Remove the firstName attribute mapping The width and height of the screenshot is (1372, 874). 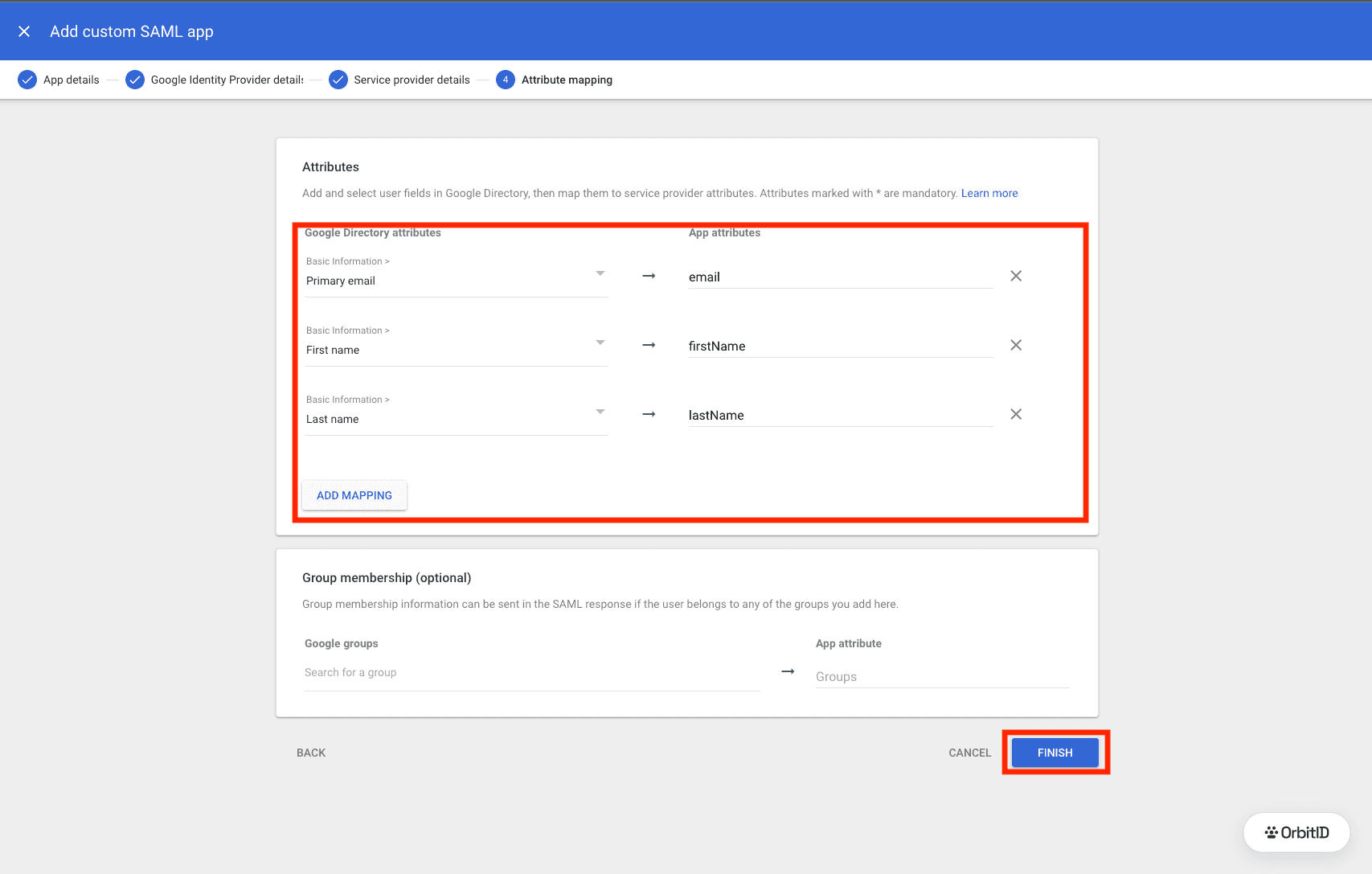pos(1016,345)
